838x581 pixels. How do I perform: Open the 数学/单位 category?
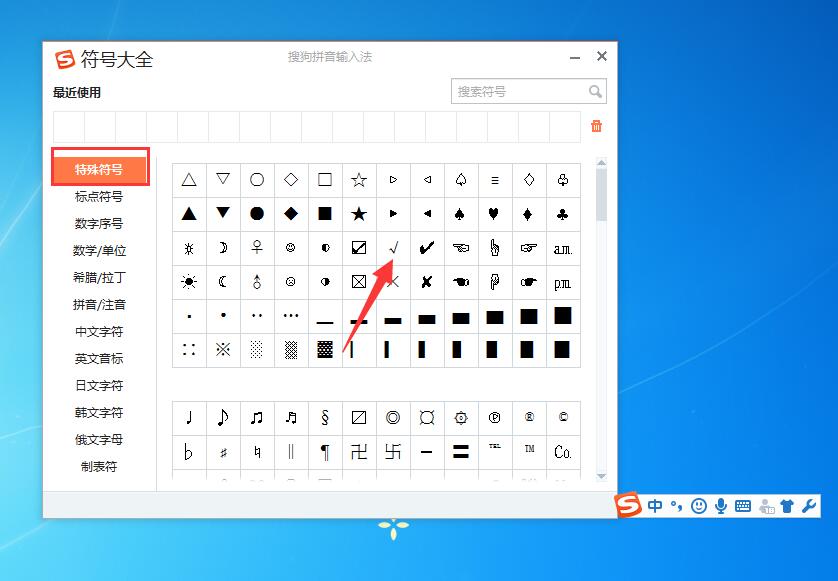click(x=99, y=251)
